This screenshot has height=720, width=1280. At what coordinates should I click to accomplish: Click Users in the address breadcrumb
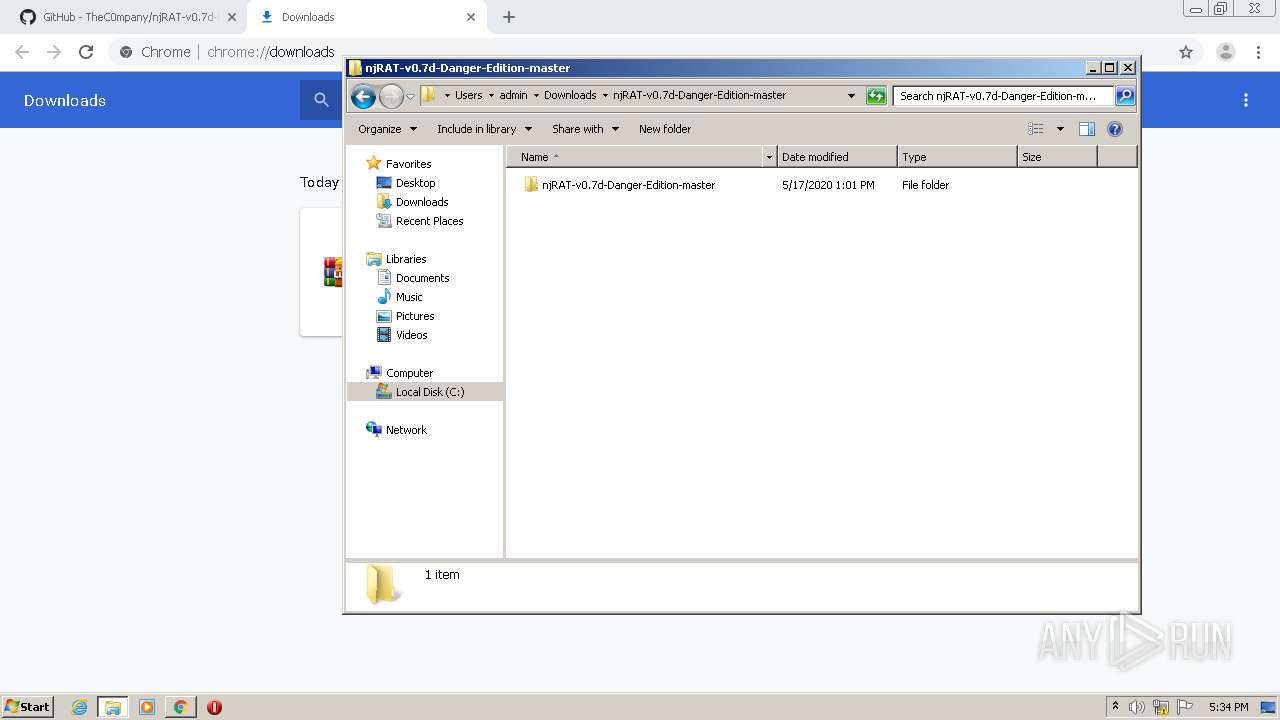click(x=468, y=96)
